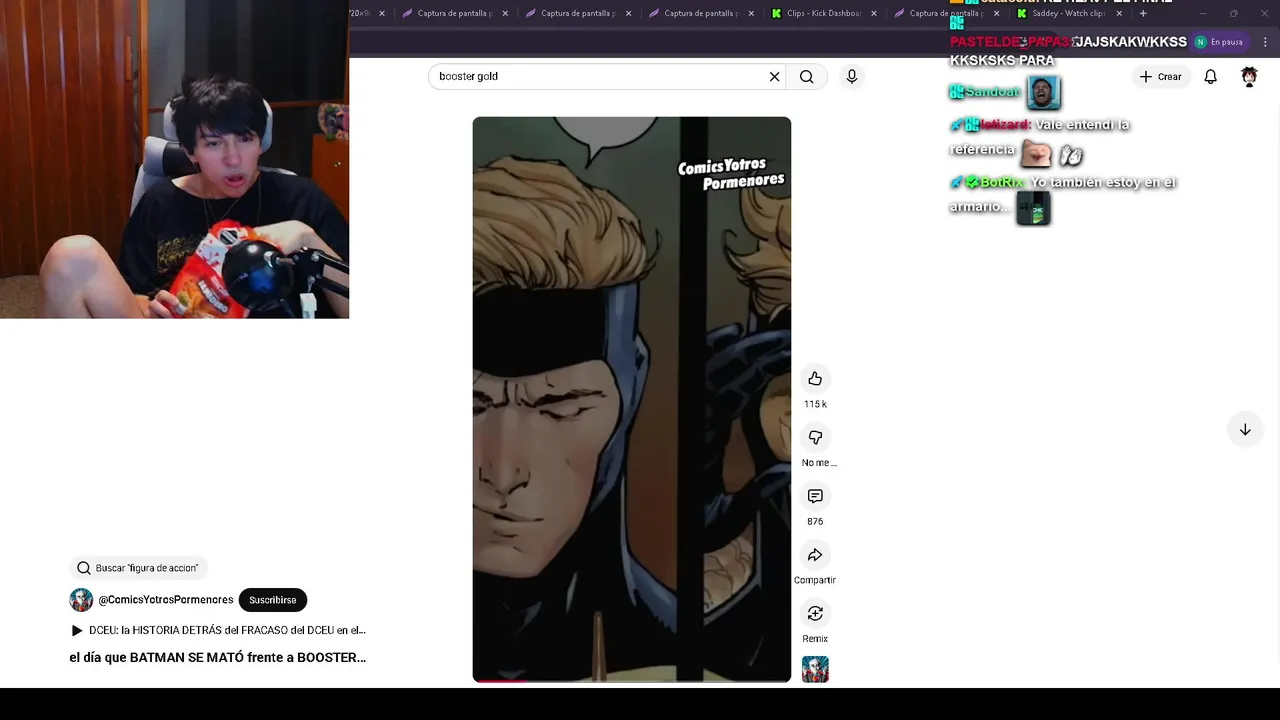Click the Crear button
This screenshot has width=1280, height=720.
[1160, 76]
